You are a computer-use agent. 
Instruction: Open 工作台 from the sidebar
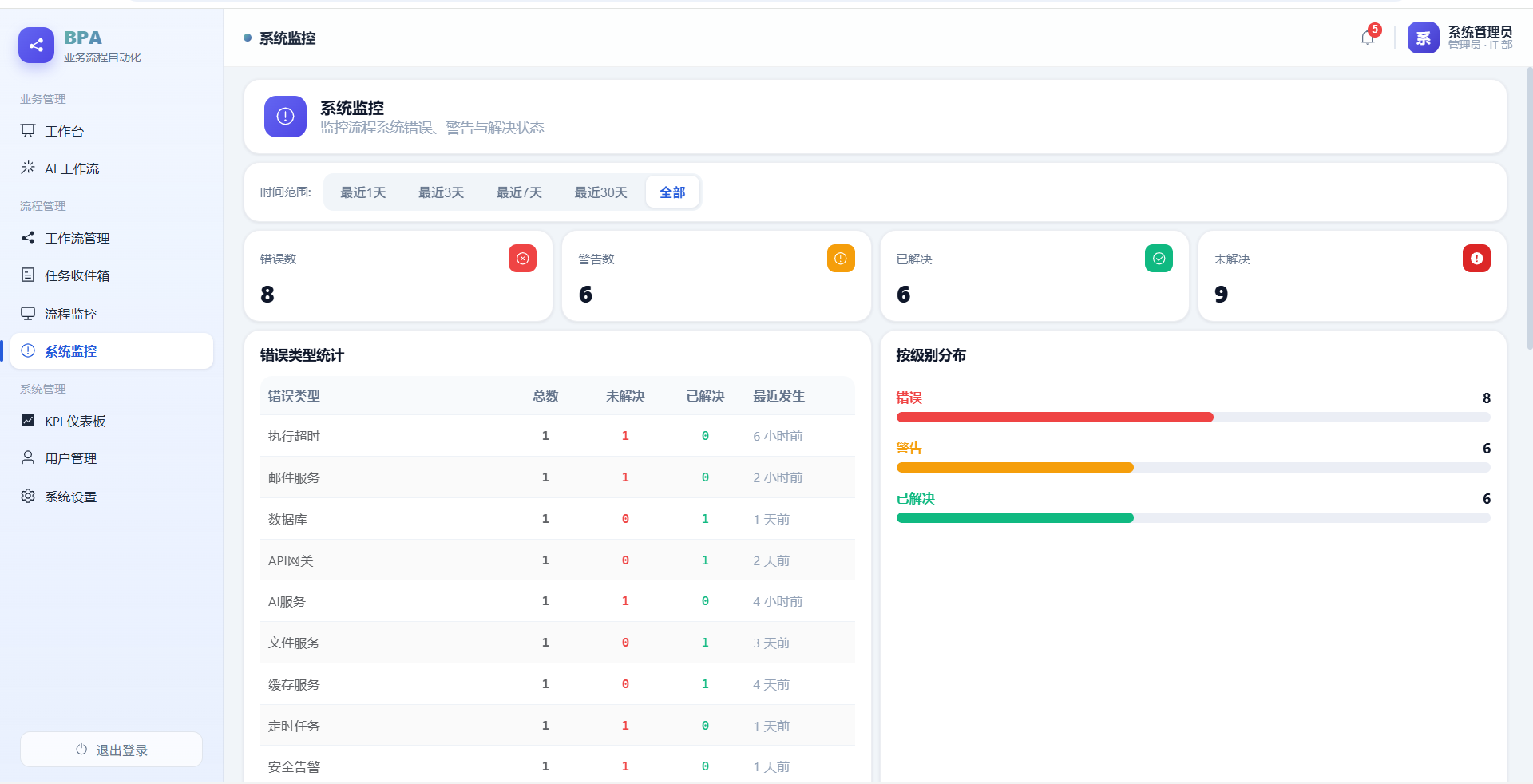pyautogui.click(x=112, y=131)
